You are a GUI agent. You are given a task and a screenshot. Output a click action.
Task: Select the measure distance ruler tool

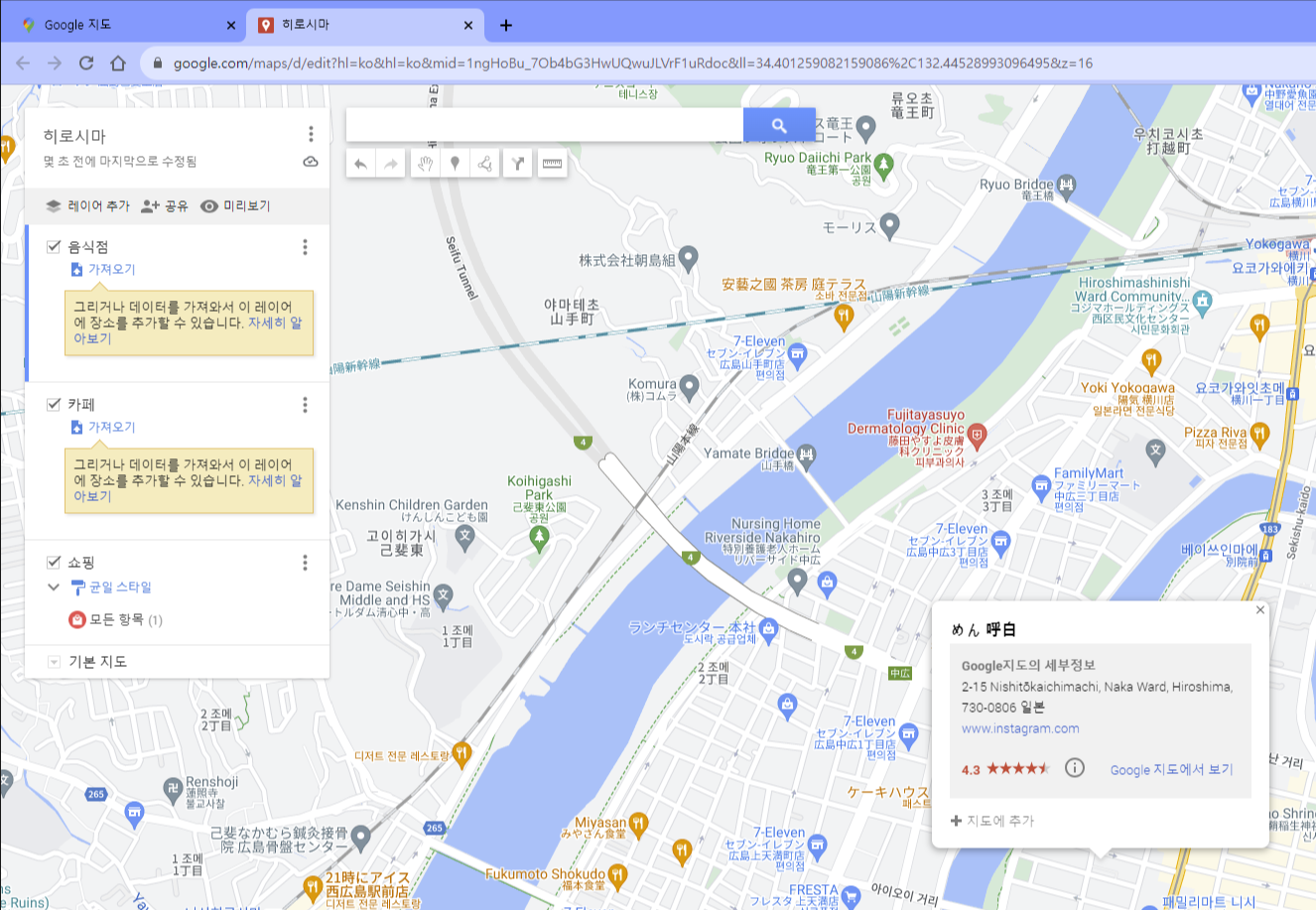pyautogui.click(x=553, y=165)
